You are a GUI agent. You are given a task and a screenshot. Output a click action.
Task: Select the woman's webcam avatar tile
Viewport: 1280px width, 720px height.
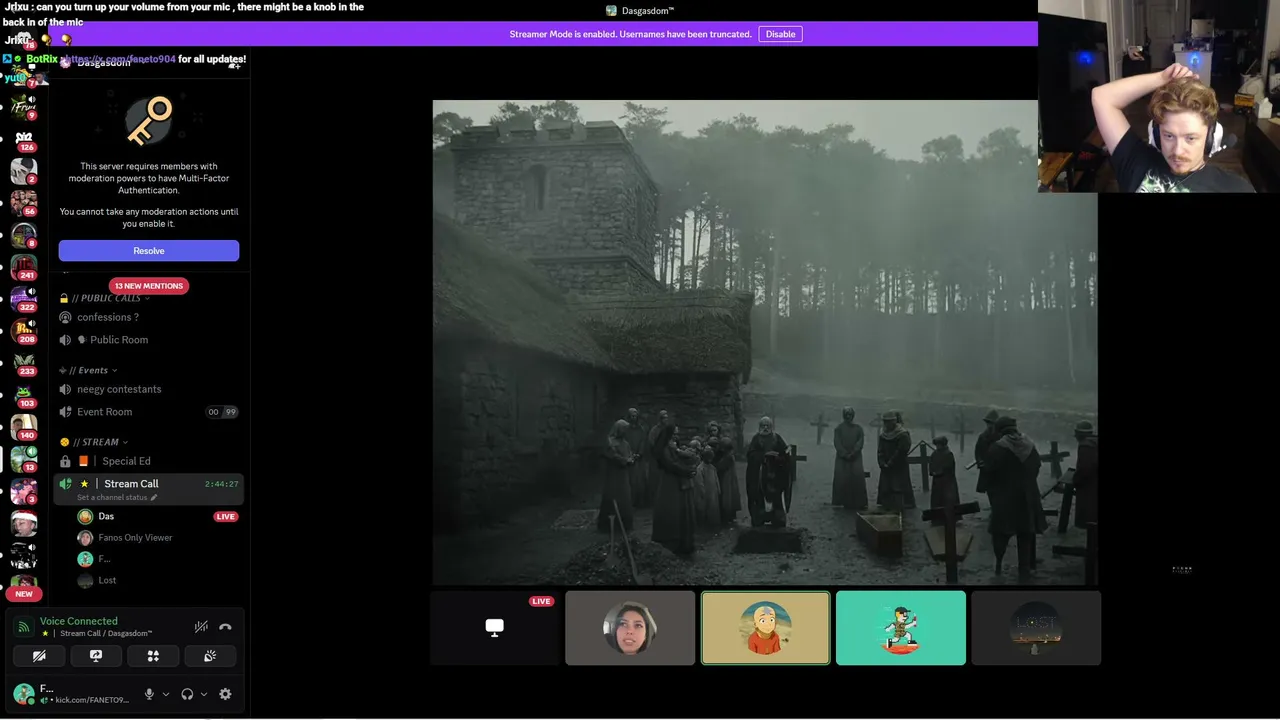[630, 628]
